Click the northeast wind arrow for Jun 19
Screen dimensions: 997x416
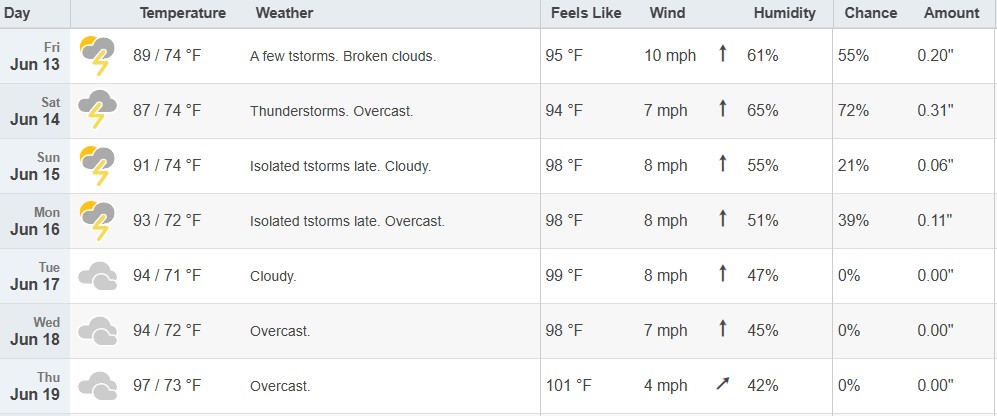pos(722,384)
